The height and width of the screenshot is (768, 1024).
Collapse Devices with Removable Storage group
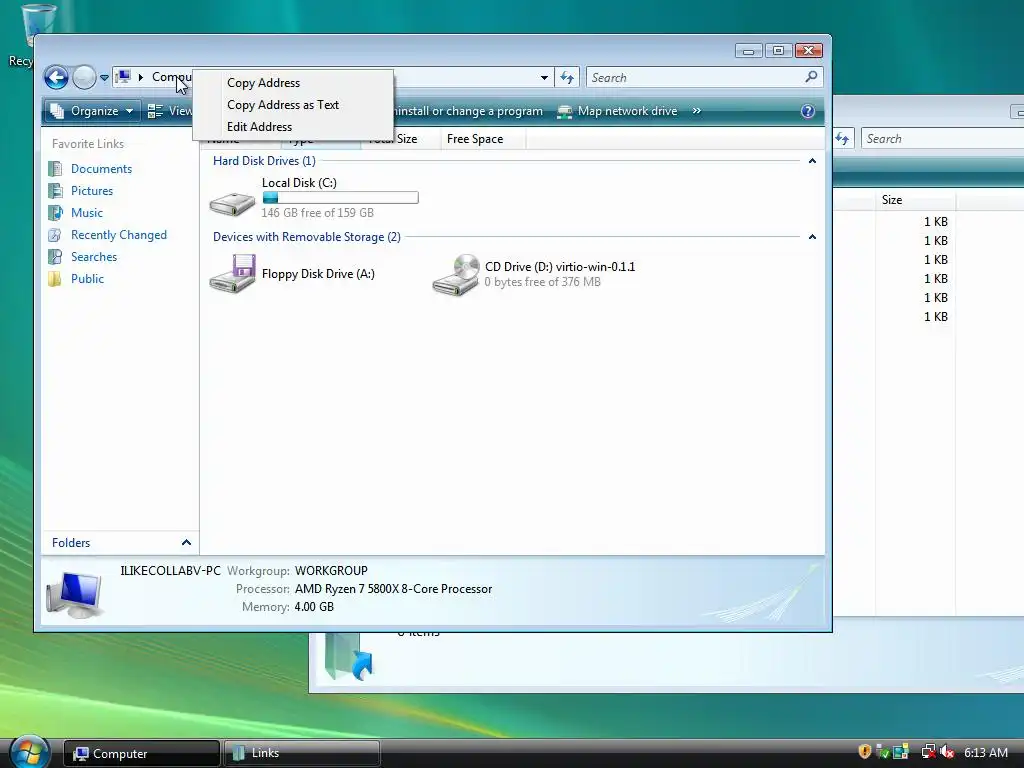tap(812, 237)
